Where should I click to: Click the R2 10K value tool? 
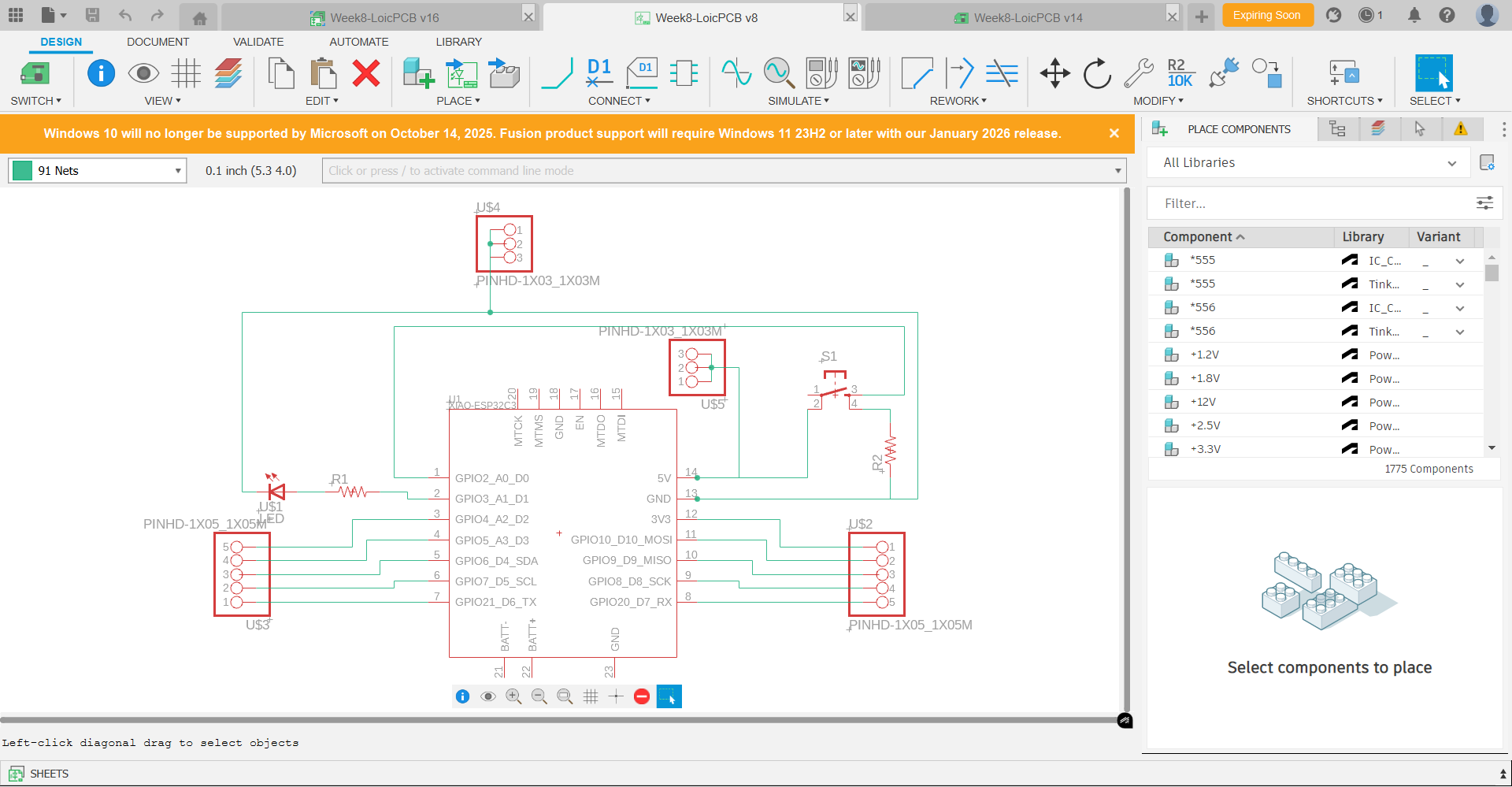point(1180,74)
